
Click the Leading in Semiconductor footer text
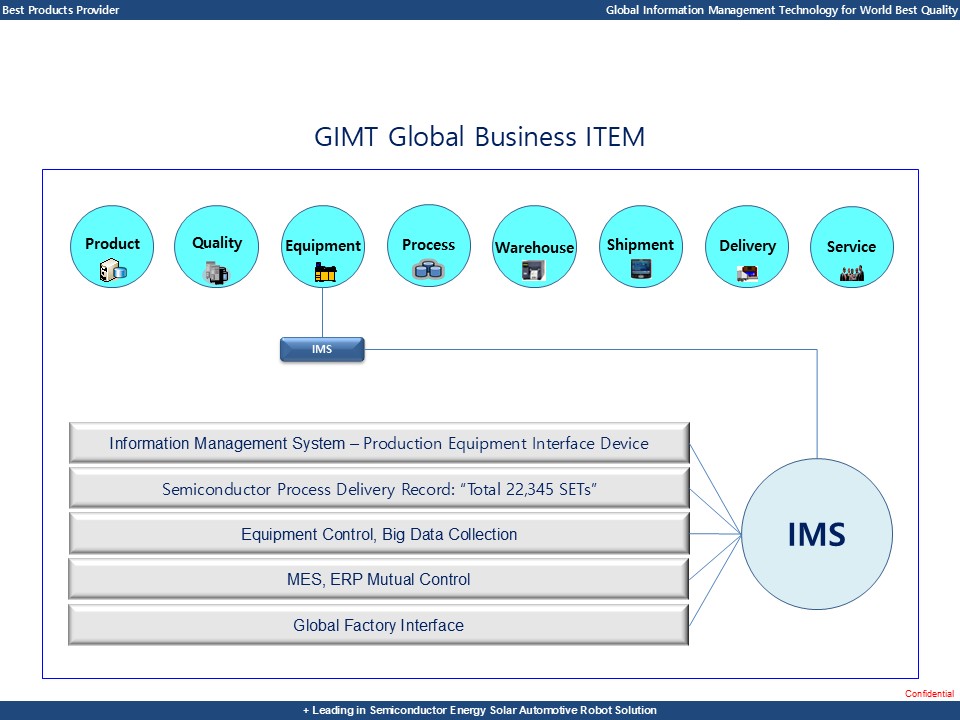point(480,710)
